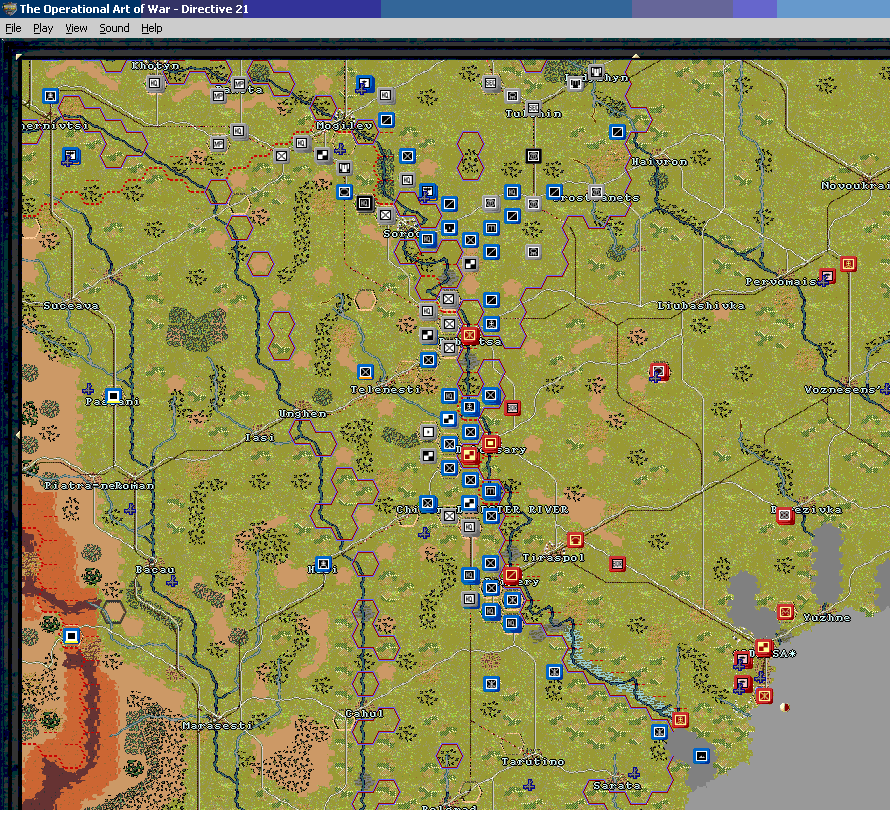The image size is (890, 813).
Task: Select red telephone unit north of Tiraspol
Action: [x=575, y=539]
